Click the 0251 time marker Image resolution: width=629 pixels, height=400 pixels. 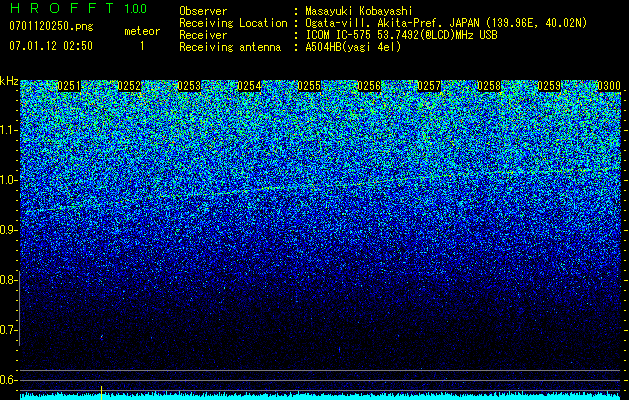tap(69, 86)
